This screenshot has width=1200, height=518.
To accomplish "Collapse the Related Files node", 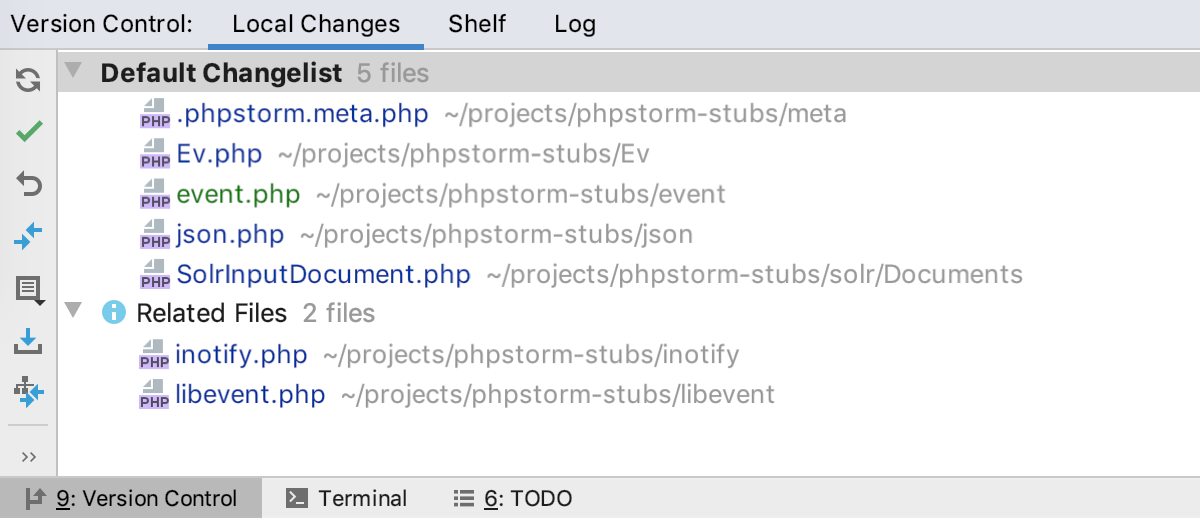I will point(73,312).
